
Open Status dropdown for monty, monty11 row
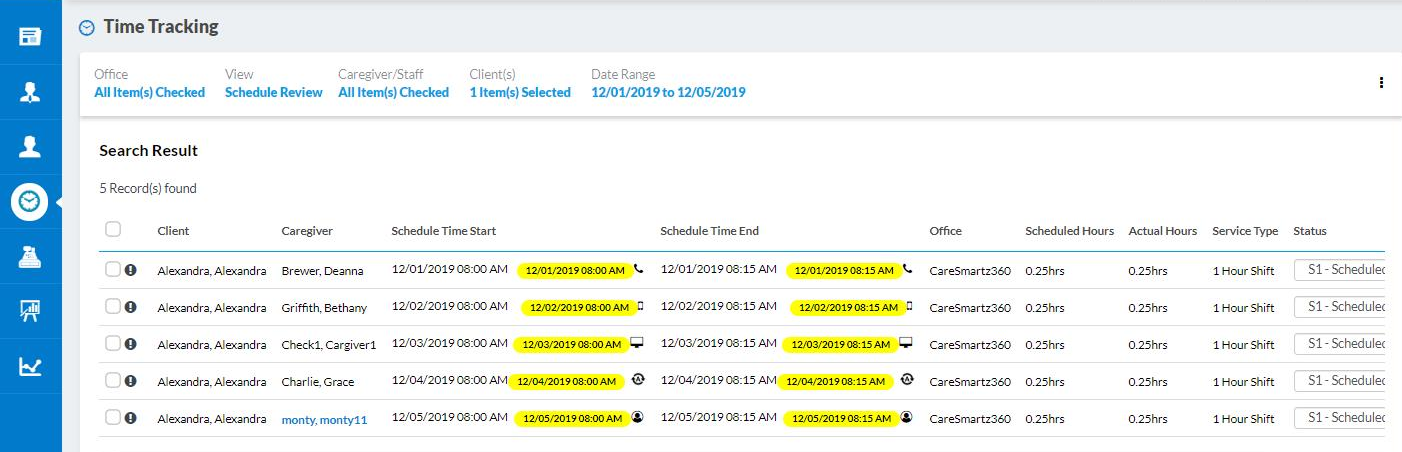(x=1340, y=418)
